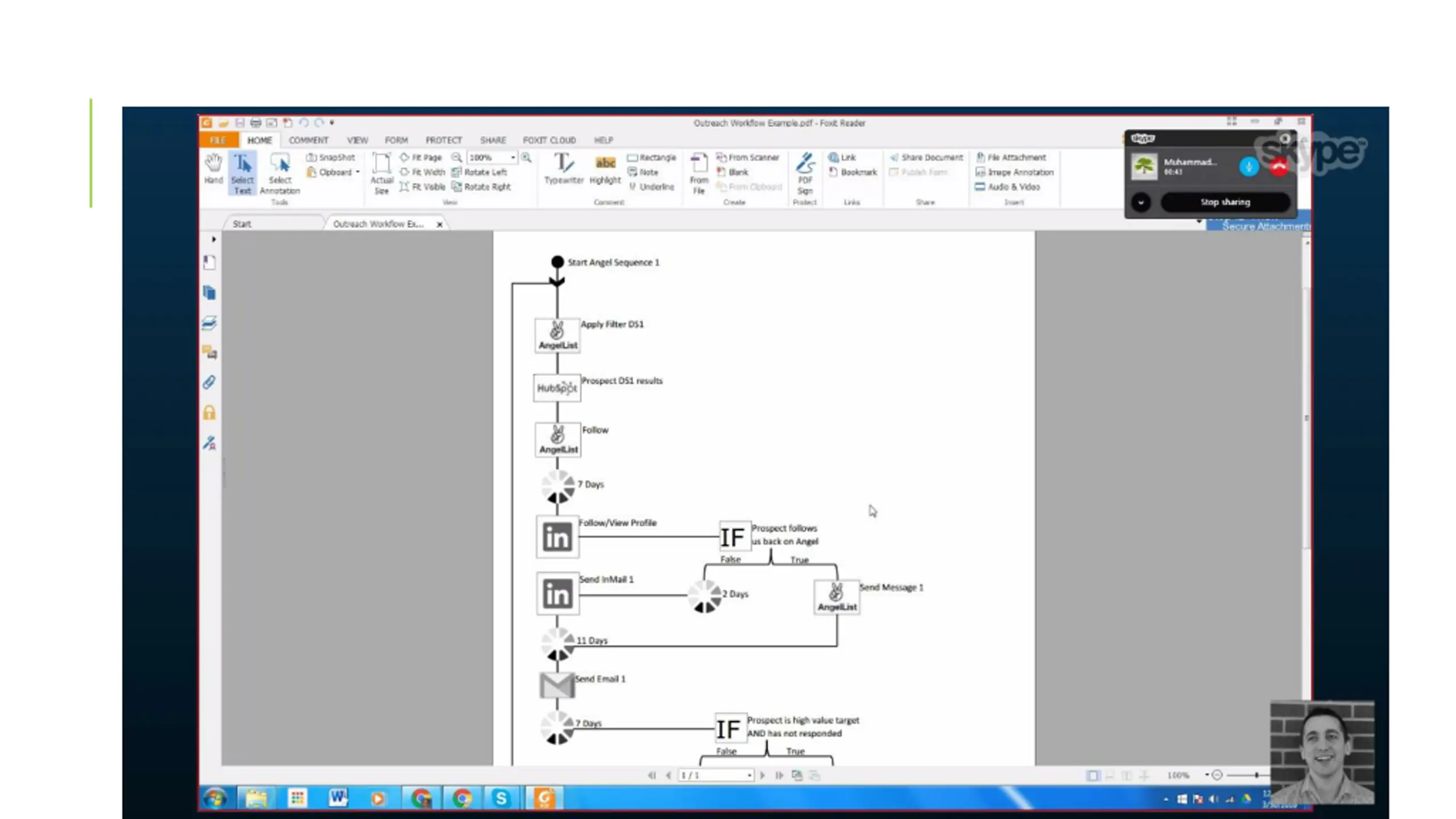Choose the Highlight comment tool
1456x819 pixels.
coord(605,169)
